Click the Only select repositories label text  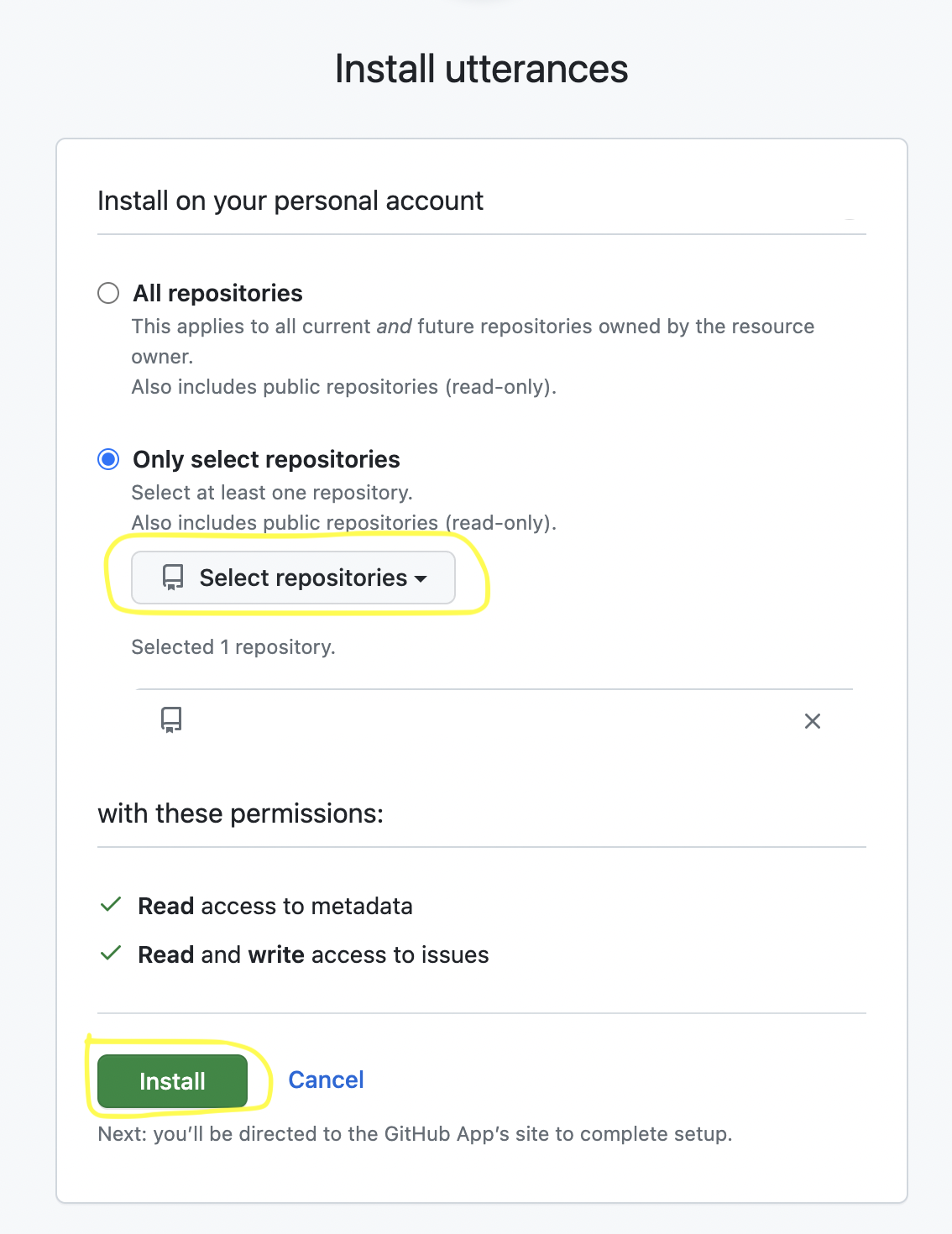(266, 459)
